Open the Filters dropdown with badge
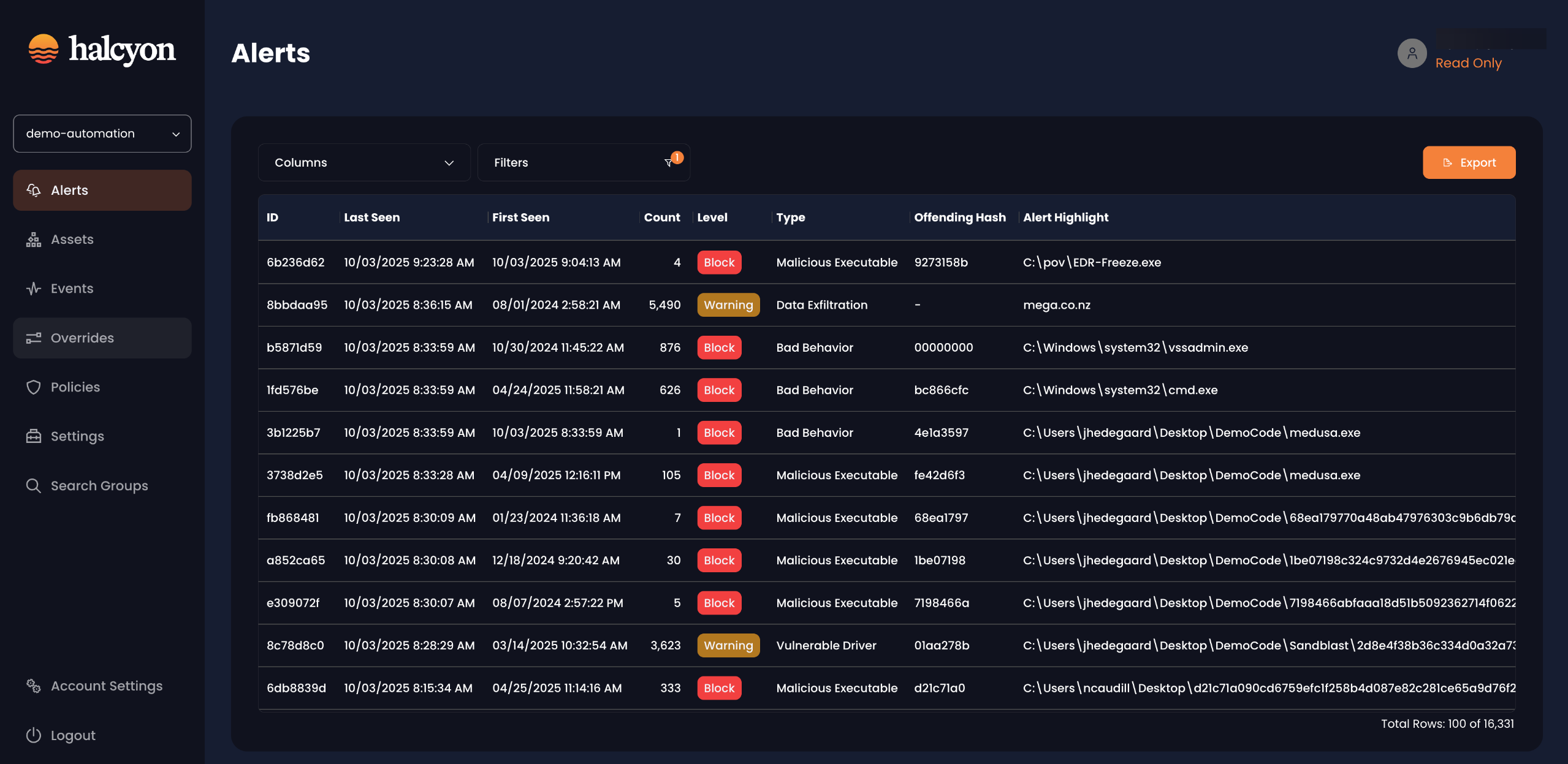 point(583,162)
